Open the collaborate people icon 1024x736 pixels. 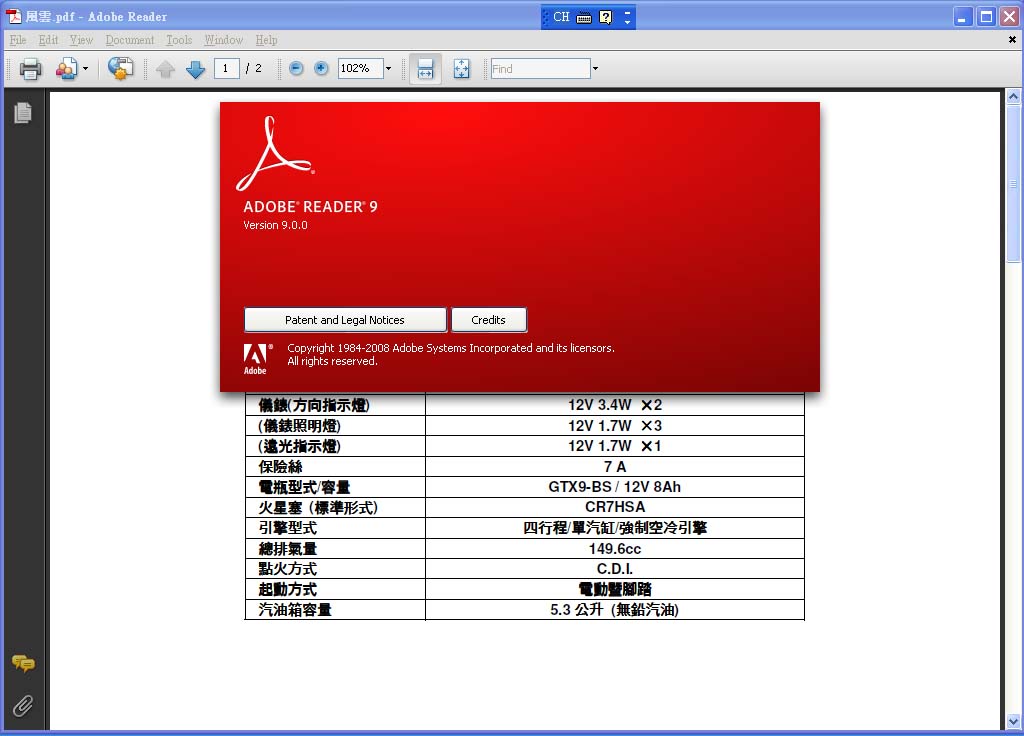66,69
